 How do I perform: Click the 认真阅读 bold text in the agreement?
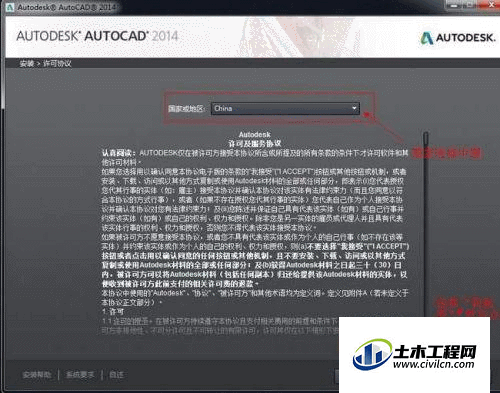pyautogui.click(x=118, y=153)
